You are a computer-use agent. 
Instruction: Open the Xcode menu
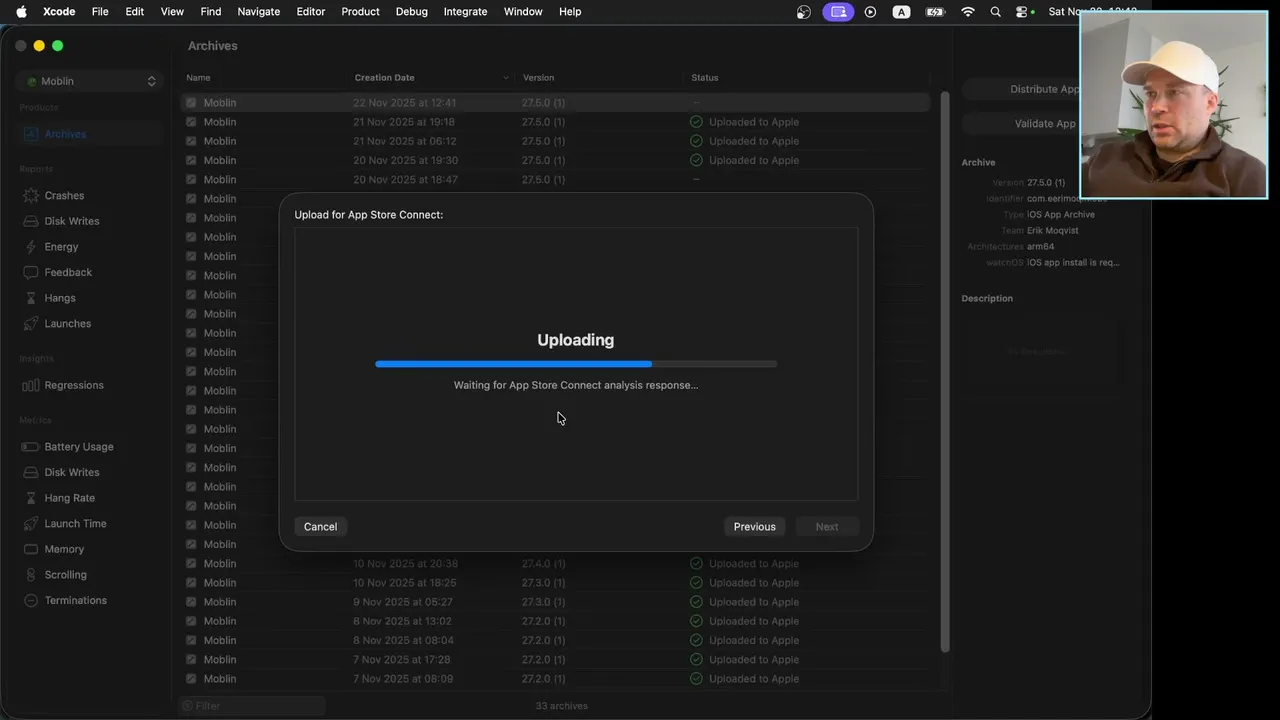click(59, 12)
